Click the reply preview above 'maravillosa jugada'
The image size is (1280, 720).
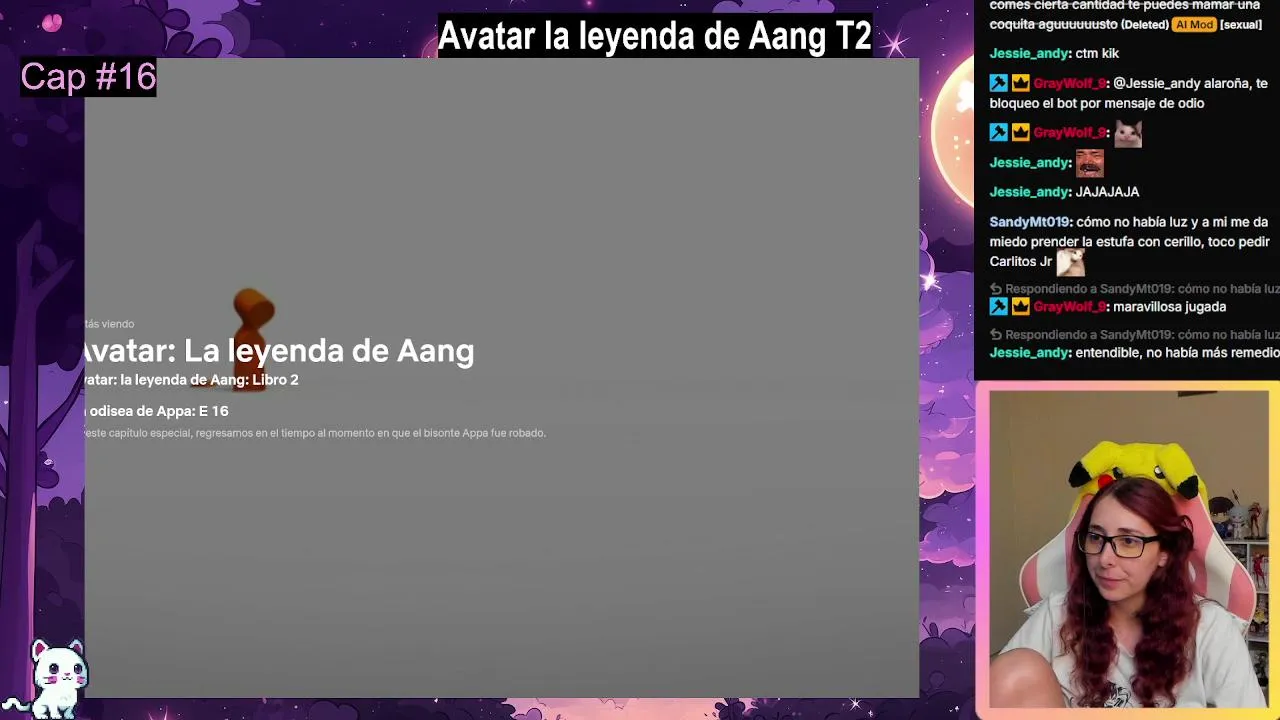[1135, 289]
